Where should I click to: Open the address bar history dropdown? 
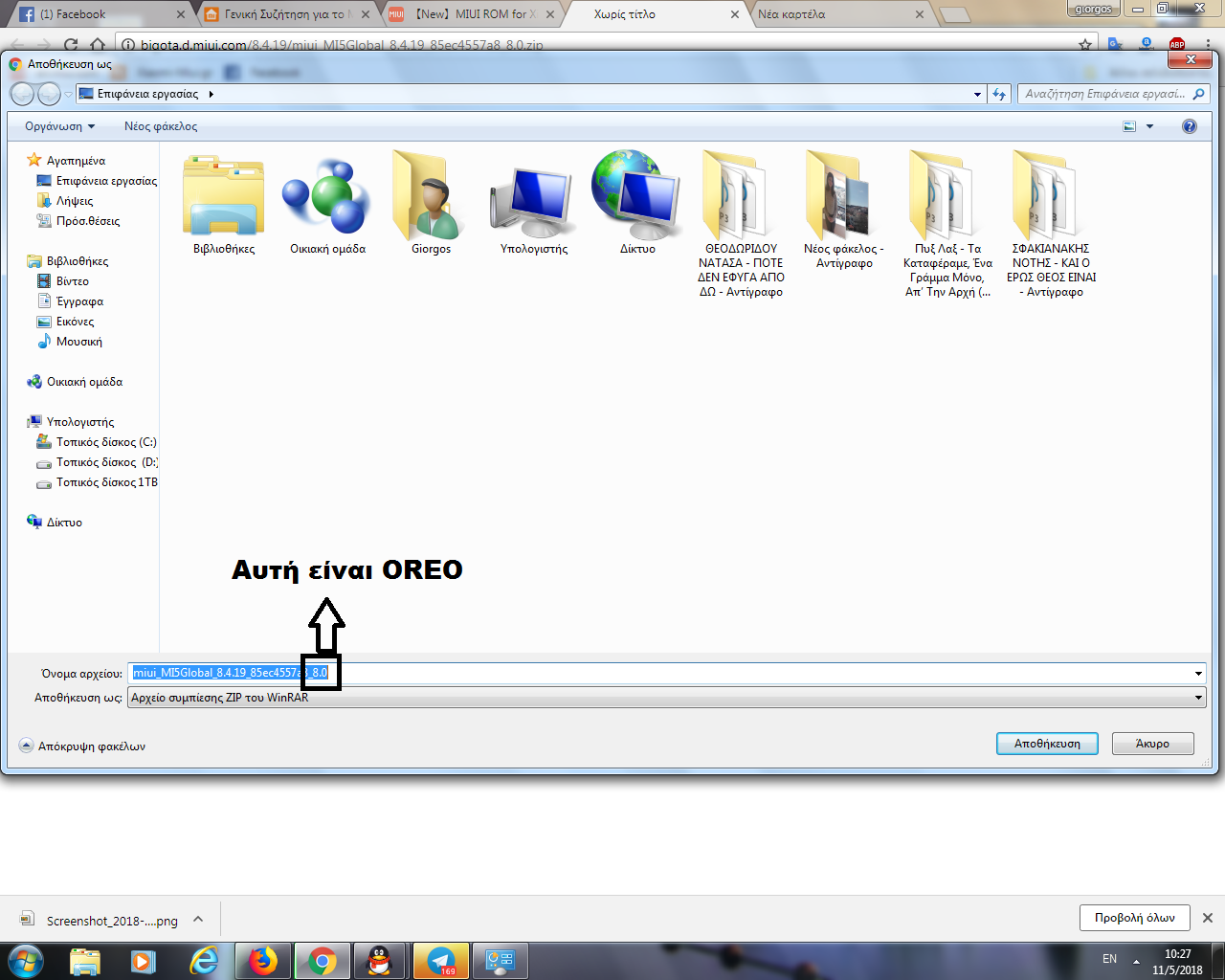click(977, 94)
